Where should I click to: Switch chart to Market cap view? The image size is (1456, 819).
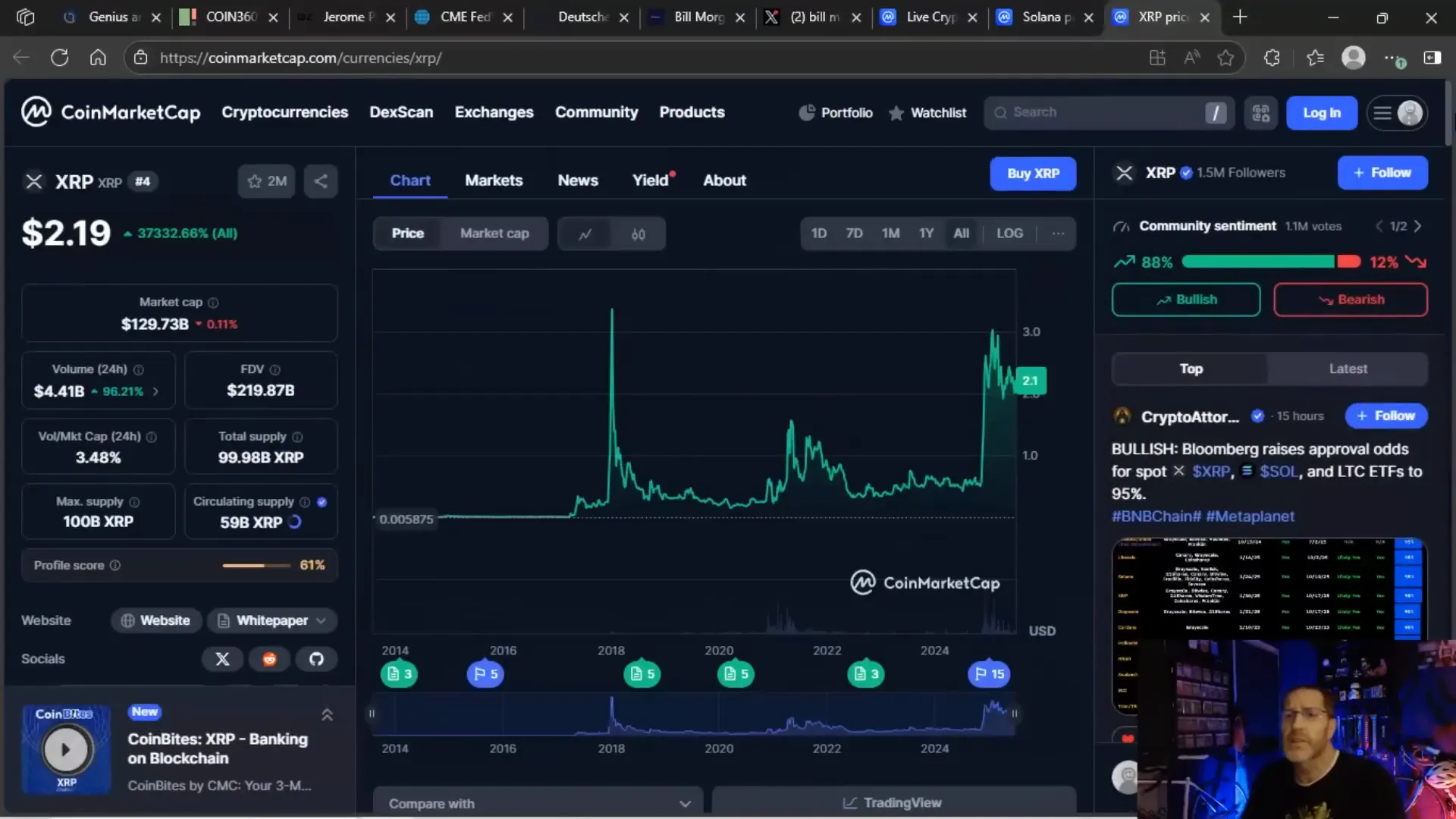(494, 234)
